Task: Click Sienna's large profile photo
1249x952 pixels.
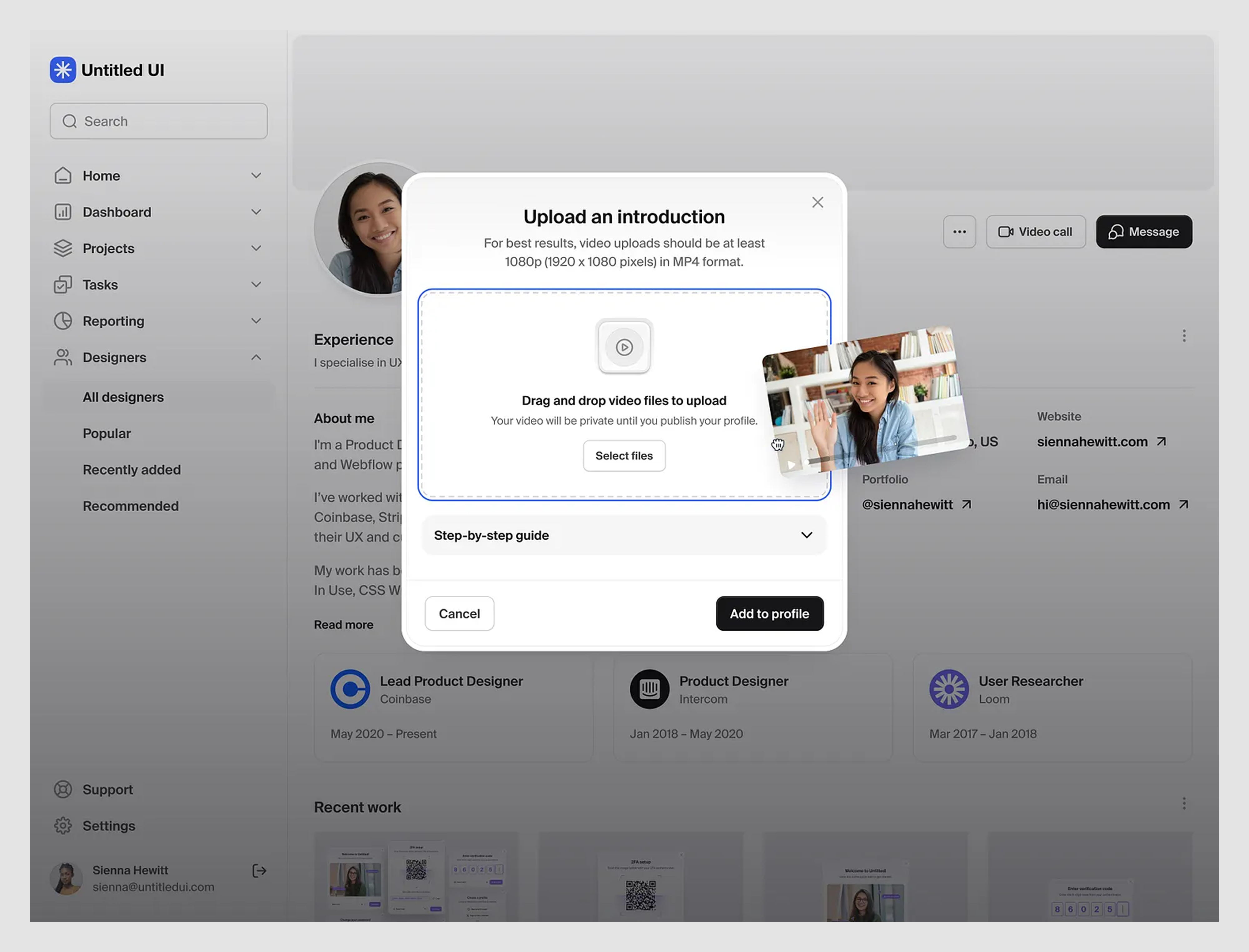Action: 358,229
